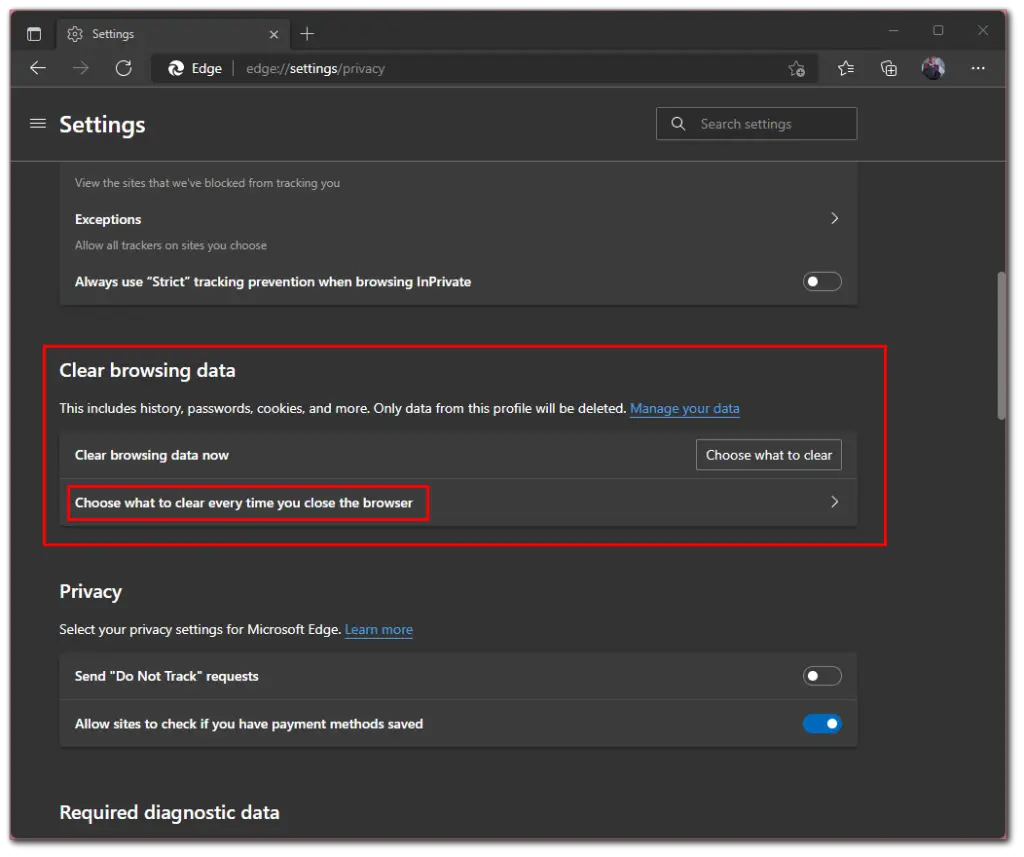Open the Manage your data link

684,409
